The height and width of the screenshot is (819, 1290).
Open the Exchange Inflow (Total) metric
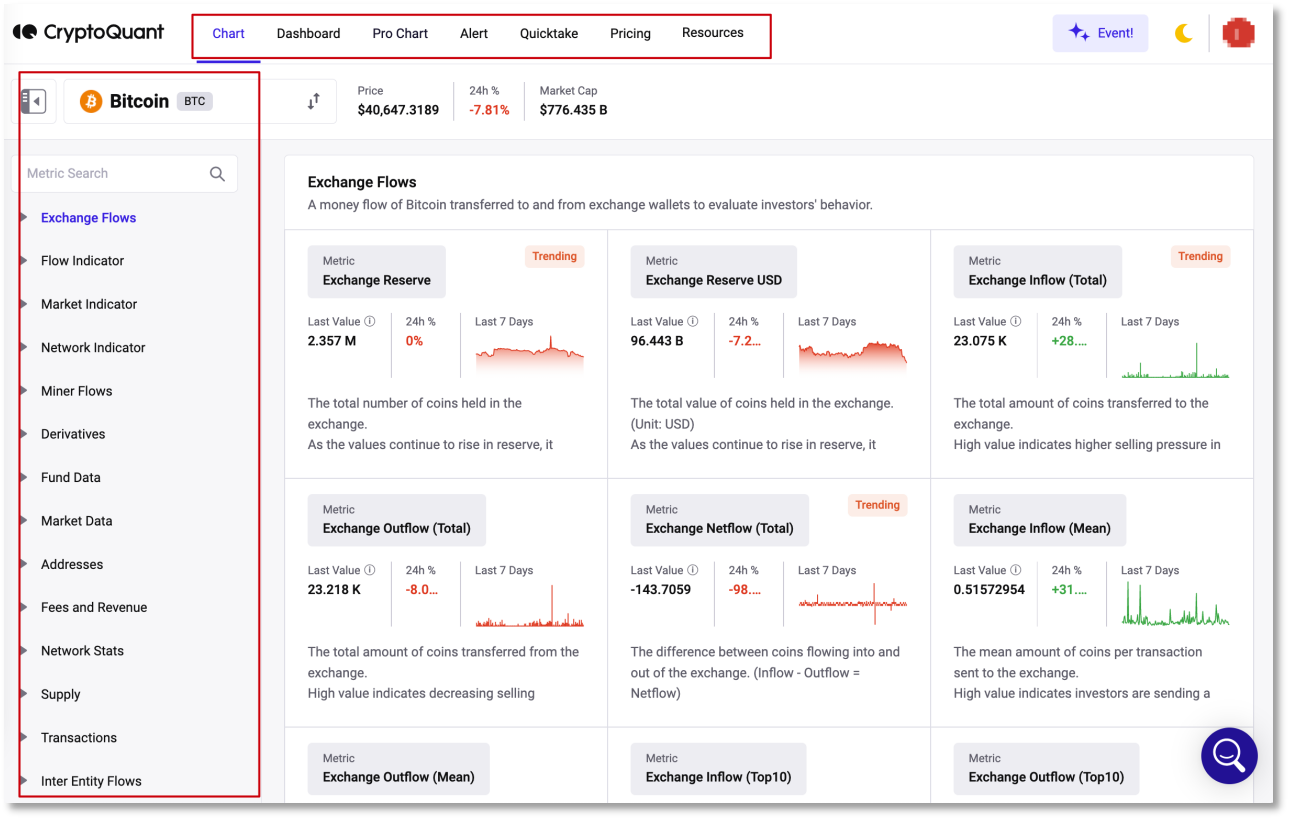pos(1037,272)
